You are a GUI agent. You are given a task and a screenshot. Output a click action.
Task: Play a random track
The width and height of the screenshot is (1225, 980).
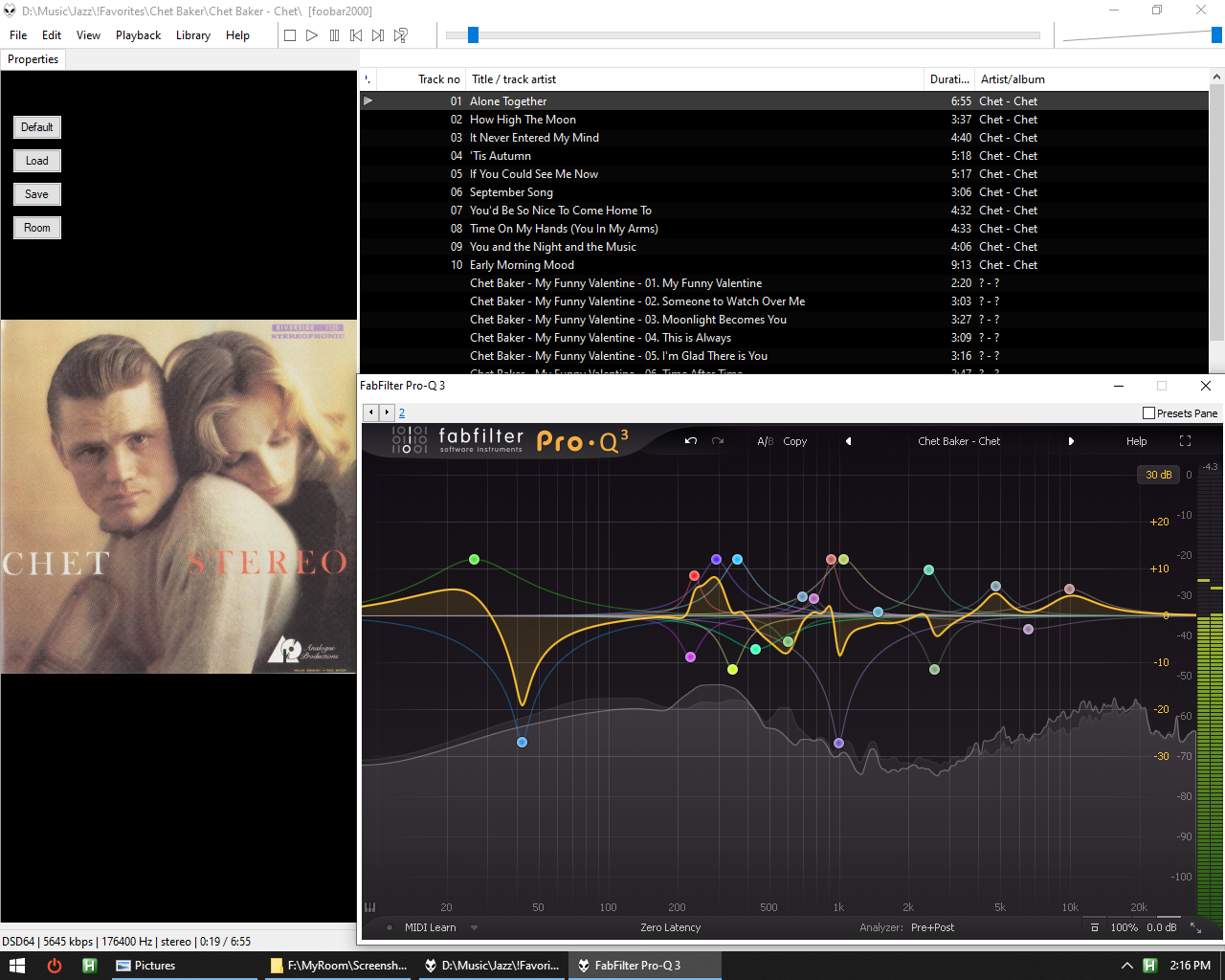click(401, 35)
